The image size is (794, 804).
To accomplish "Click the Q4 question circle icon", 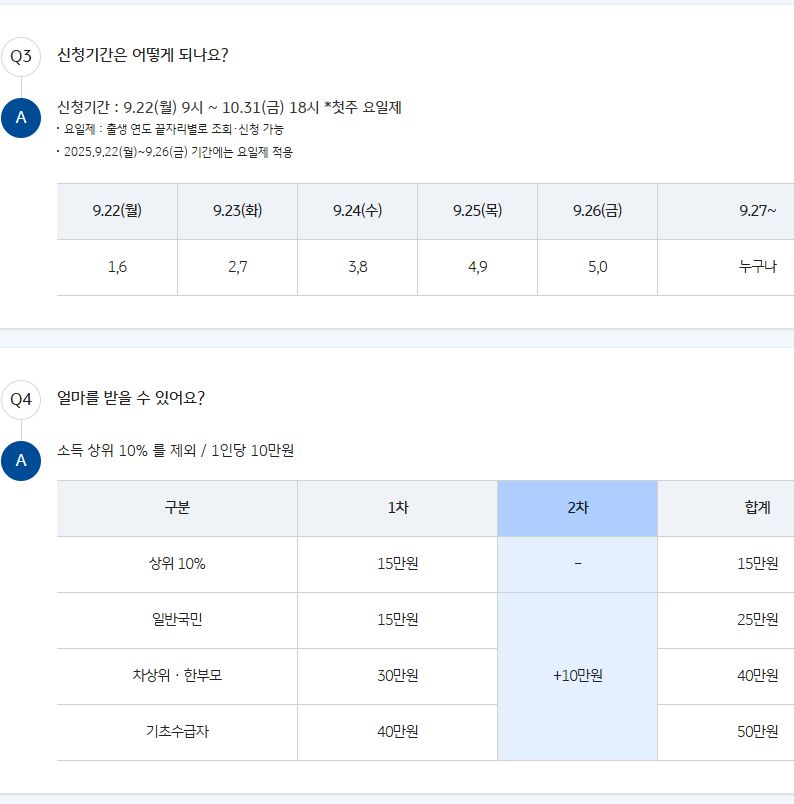I will coord(21,399).
